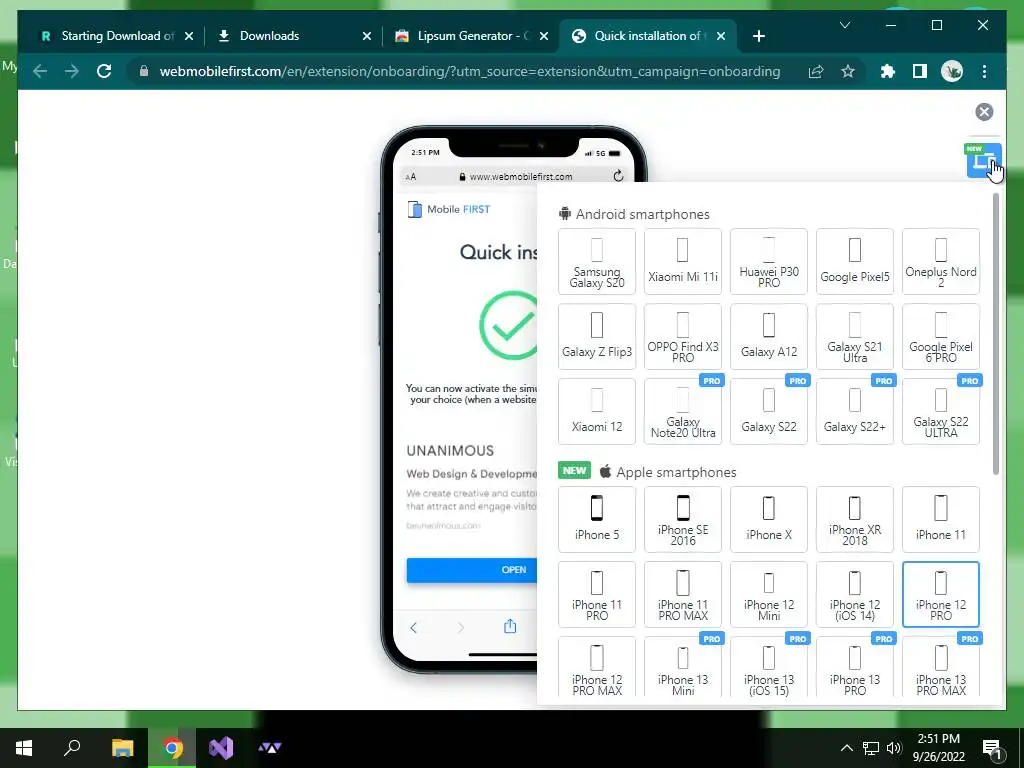The width and height of the screenshot is (1024, 768).
Task: Pick the Google Pixel5 device
Action: pos(855,262)
